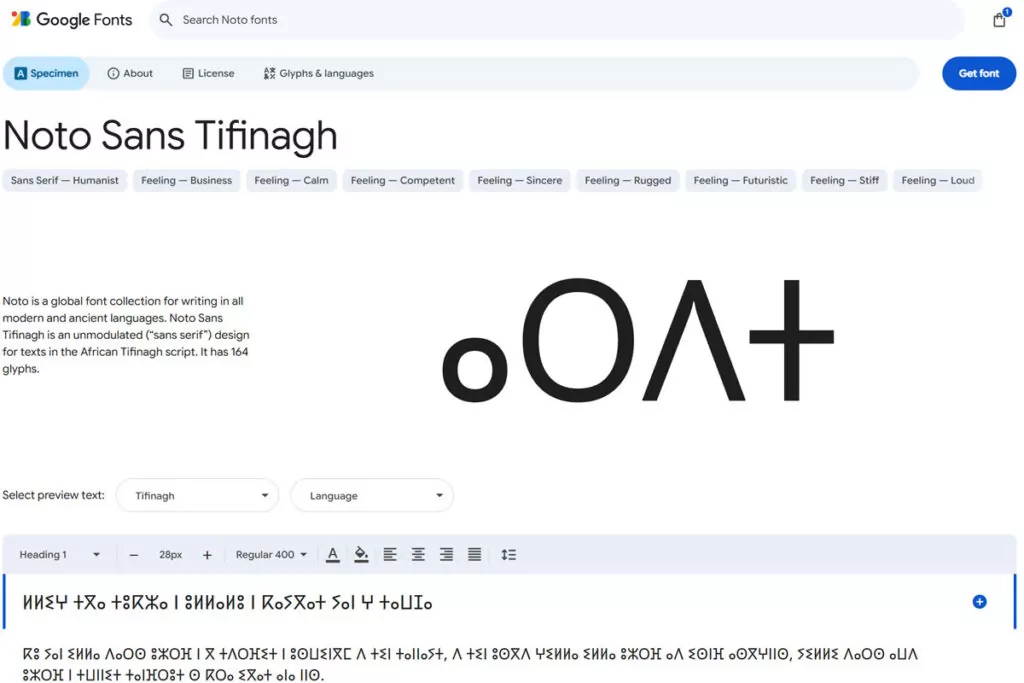Focus the Search Noto fonts field
1024x683 pixels.
(556, 20)
